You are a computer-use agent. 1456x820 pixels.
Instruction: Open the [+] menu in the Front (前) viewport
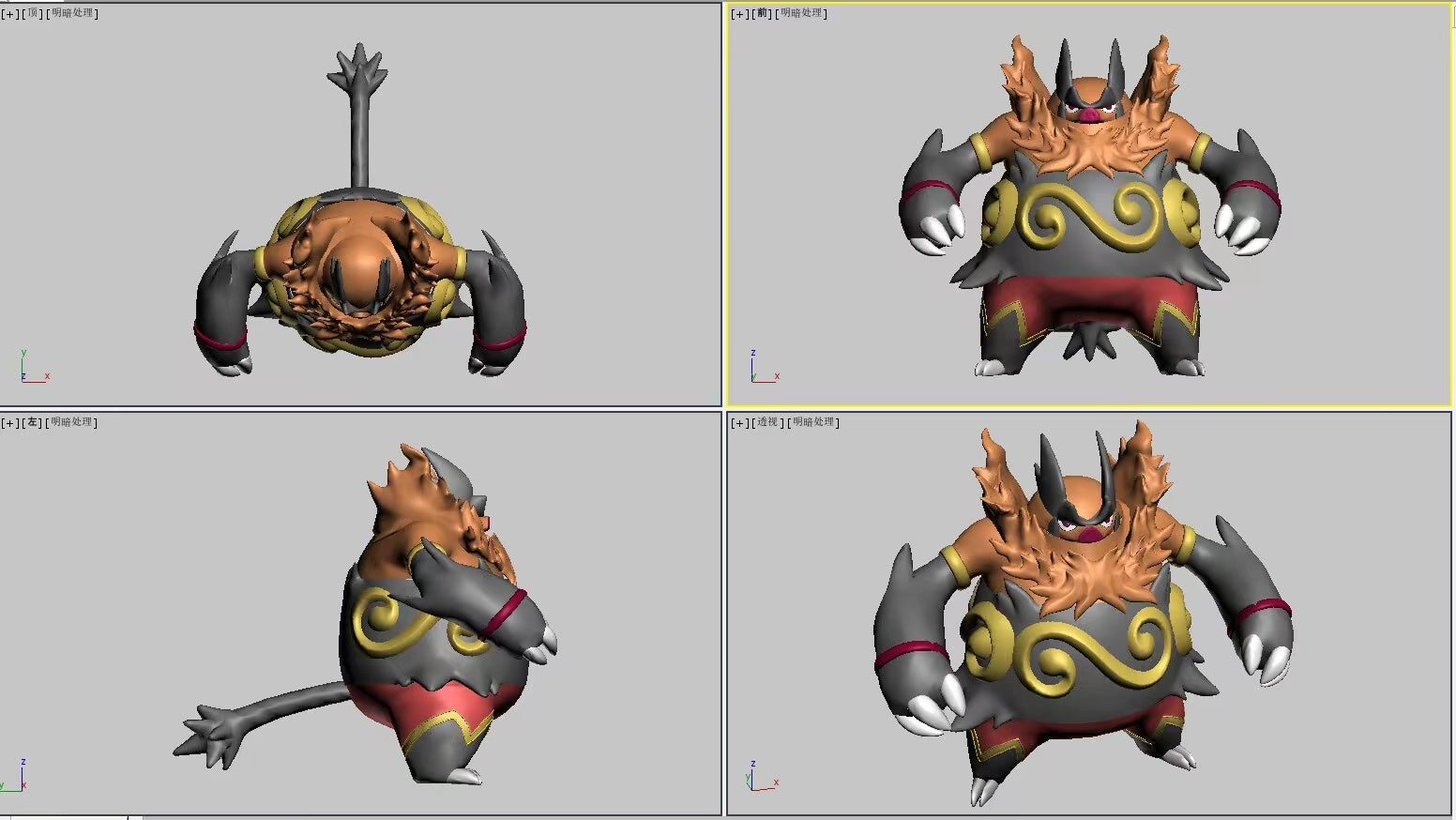coord(740,13)
